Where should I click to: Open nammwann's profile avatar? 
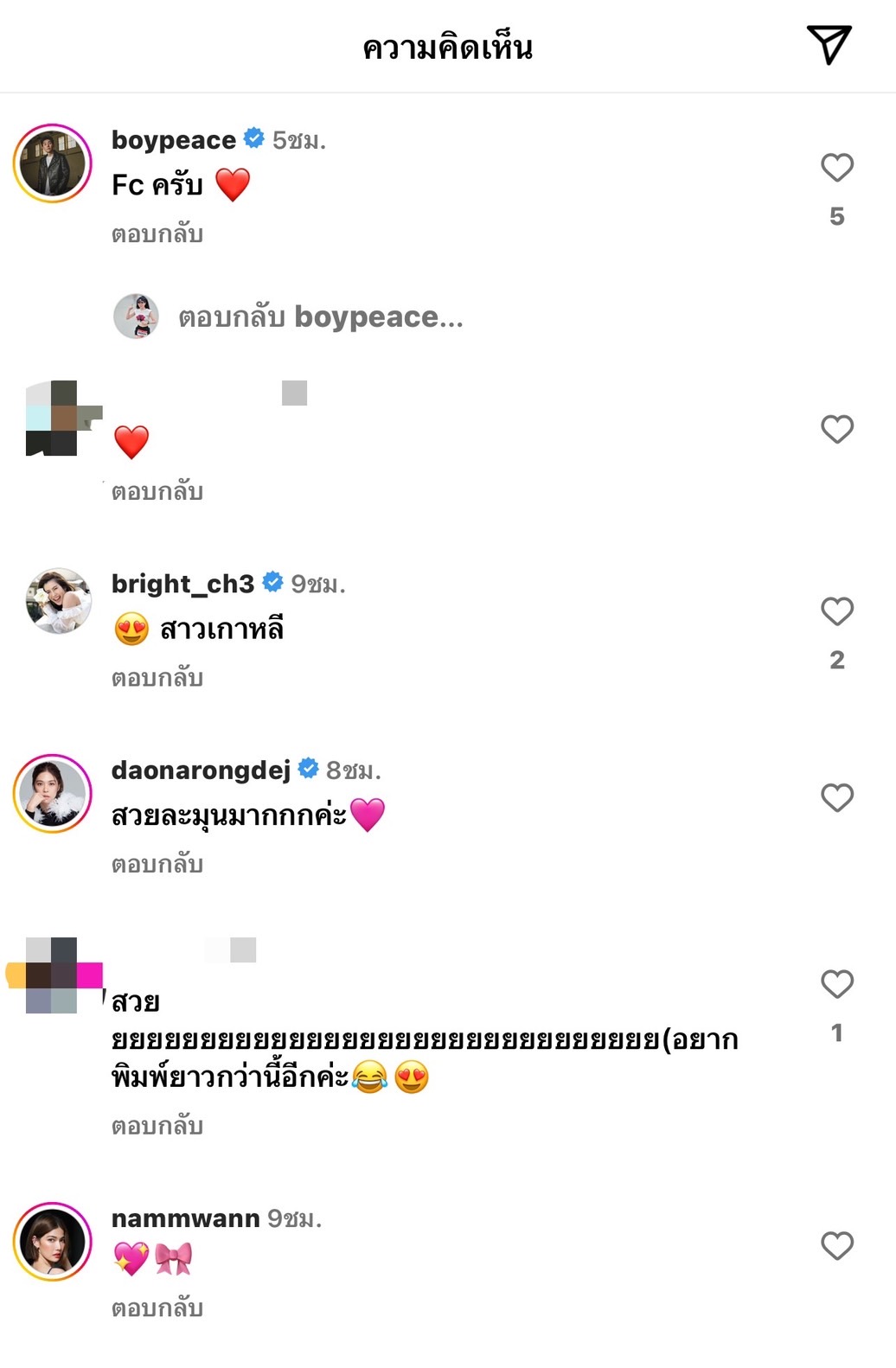click(53, 1242)
